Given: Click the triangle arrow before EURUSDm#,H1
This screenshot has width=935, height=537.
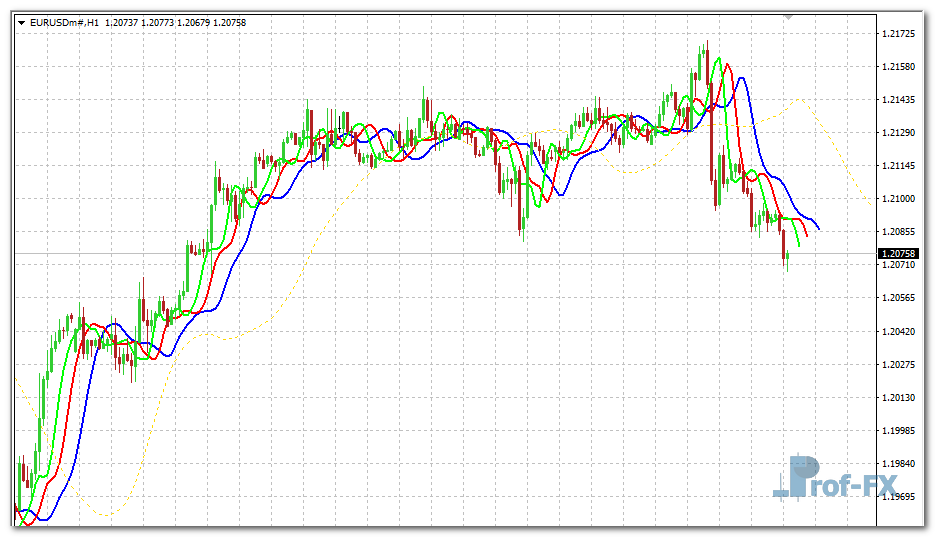Looking at the screenshot, I should click(23, 21).
